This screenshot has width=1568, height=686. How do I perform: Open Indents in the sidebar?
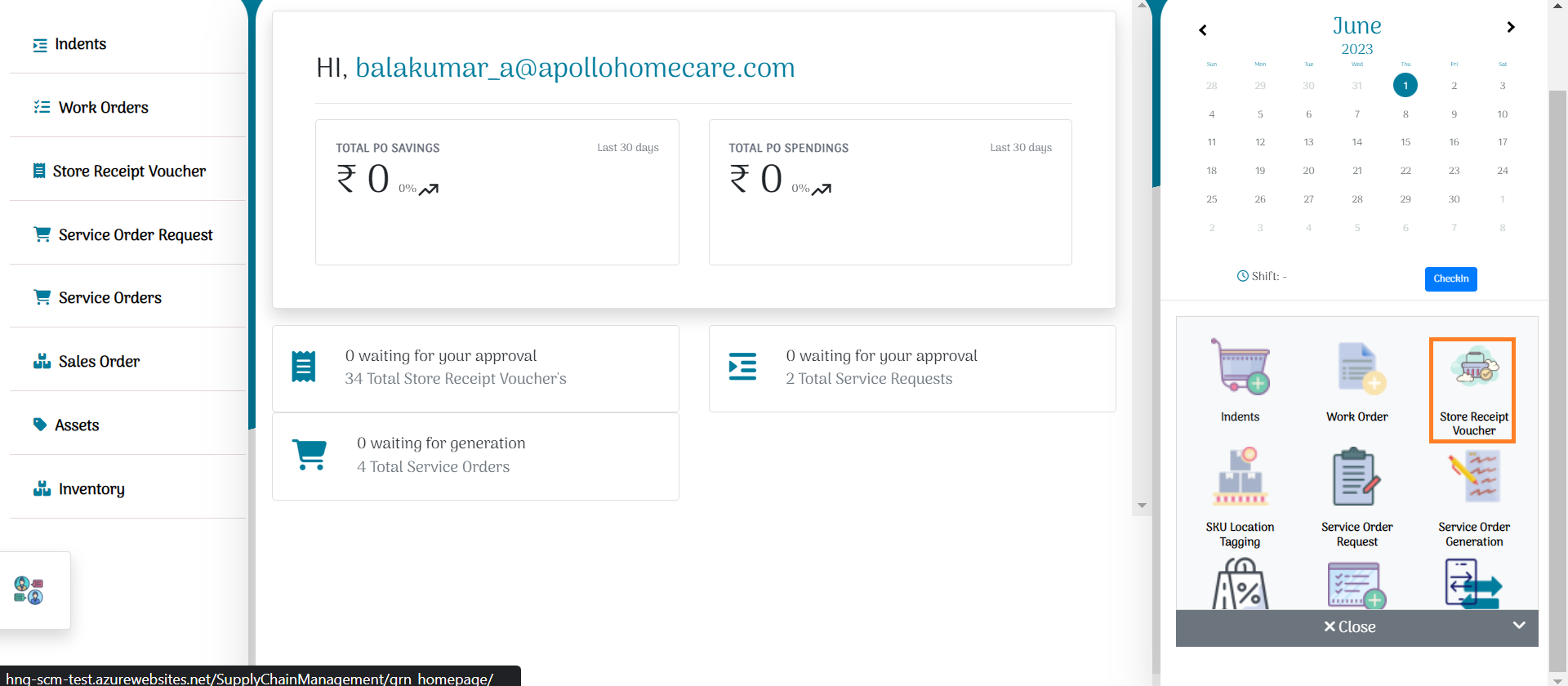[69, 44]
